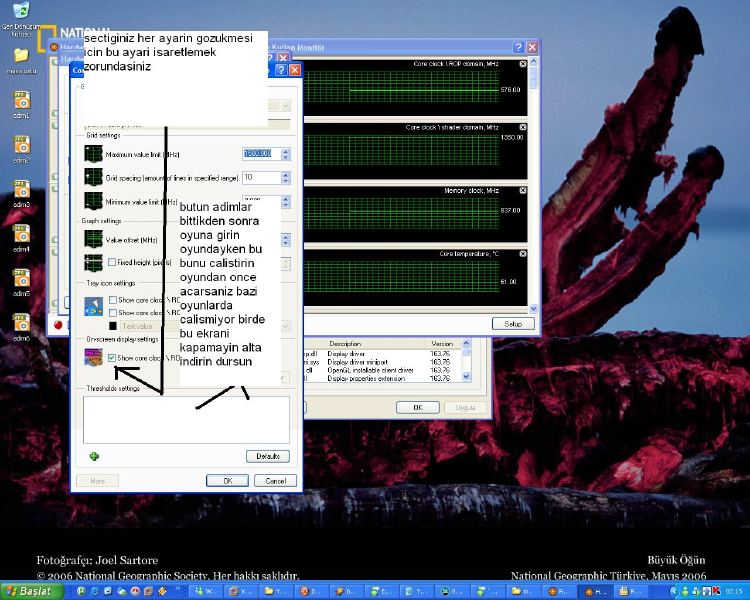This screenshot has height=600, width=750.
Task: Click the Version column header
Action: [x=442, y=344]
